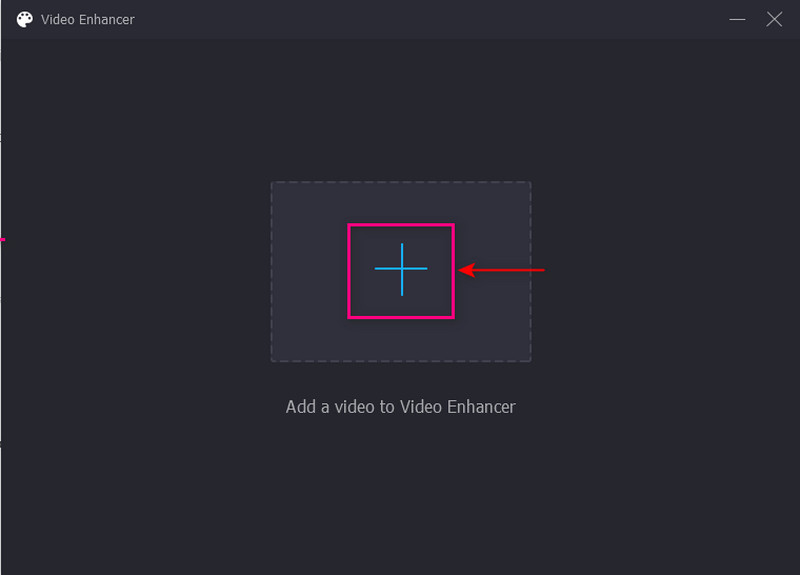The height and width of the screenshot is (575, 800).
Task: Click the tip of the red arrow
Action: click(462, 269)
